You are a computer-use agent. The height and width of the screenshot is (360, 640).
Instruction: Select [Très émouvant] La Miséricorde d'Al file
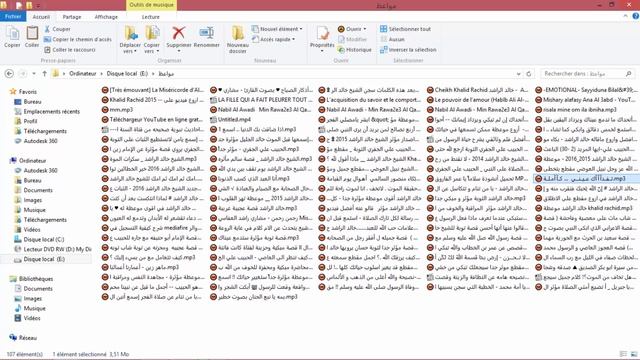(x=153, y=90)
